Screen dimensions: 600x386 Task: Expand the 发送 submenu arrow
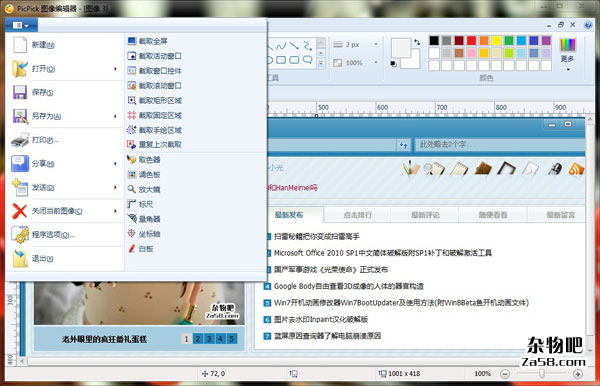(115, 187)
